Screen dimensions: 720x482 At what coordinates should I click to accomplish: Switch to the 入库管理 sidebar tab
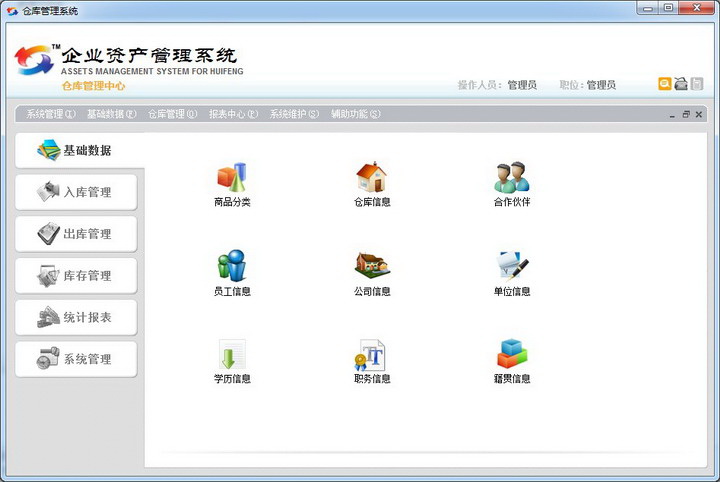click(x=76, y=192)
